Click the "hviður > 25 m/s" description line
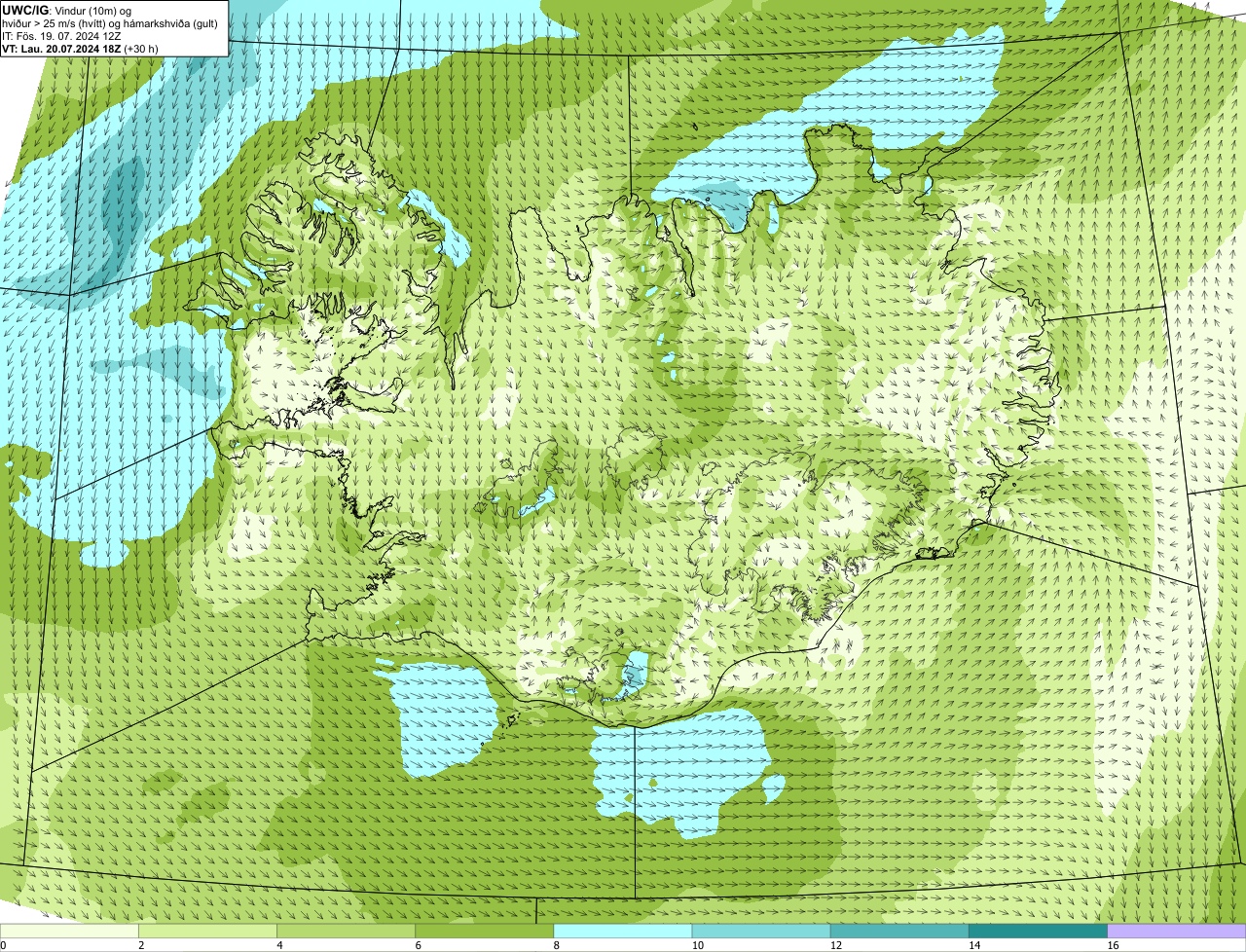Screen dimensions: 1246x952 click(110, 22)
